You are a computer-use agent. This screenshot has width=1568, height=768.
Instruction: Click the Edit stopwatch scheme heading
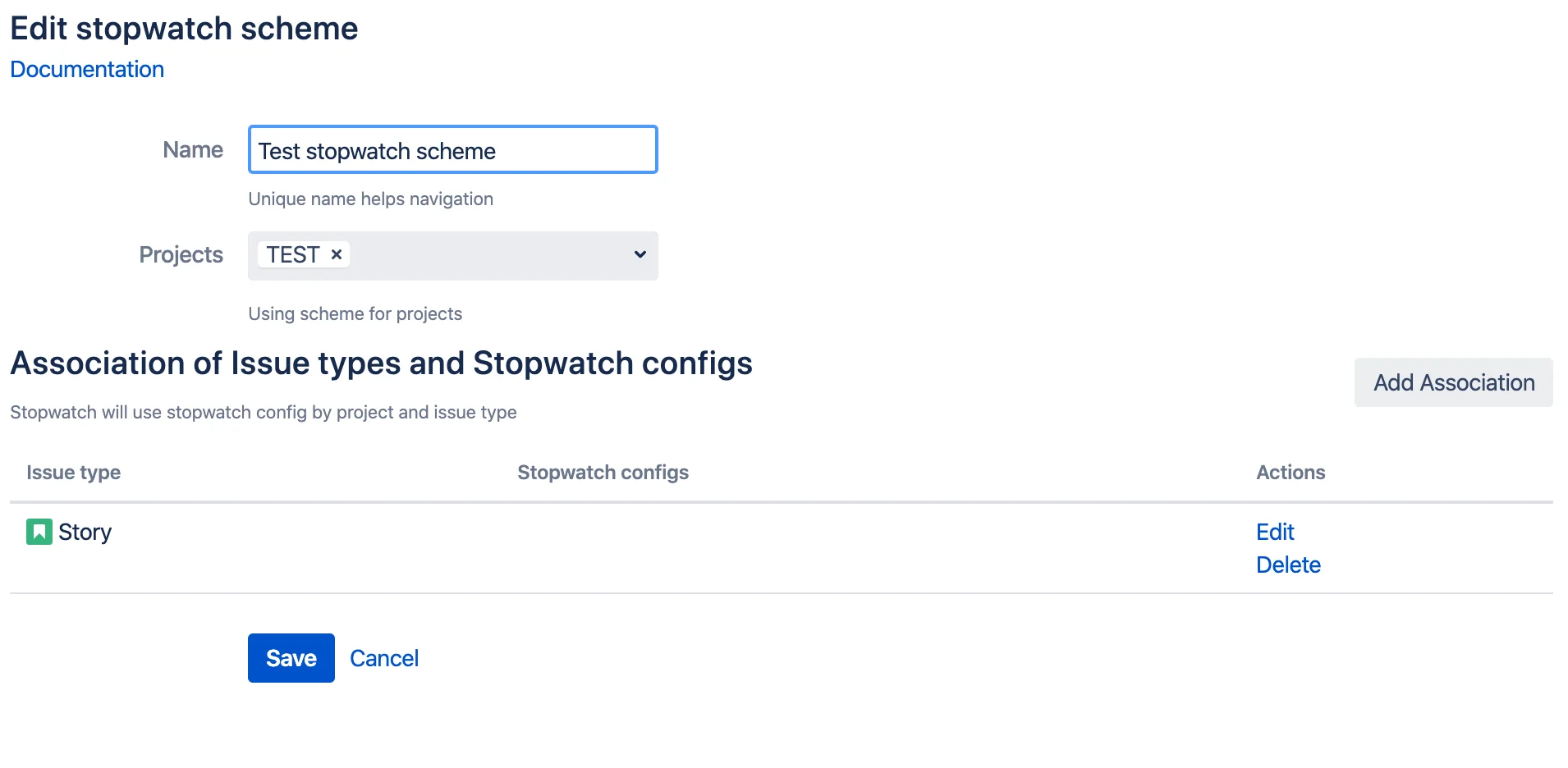click(184, 29)
